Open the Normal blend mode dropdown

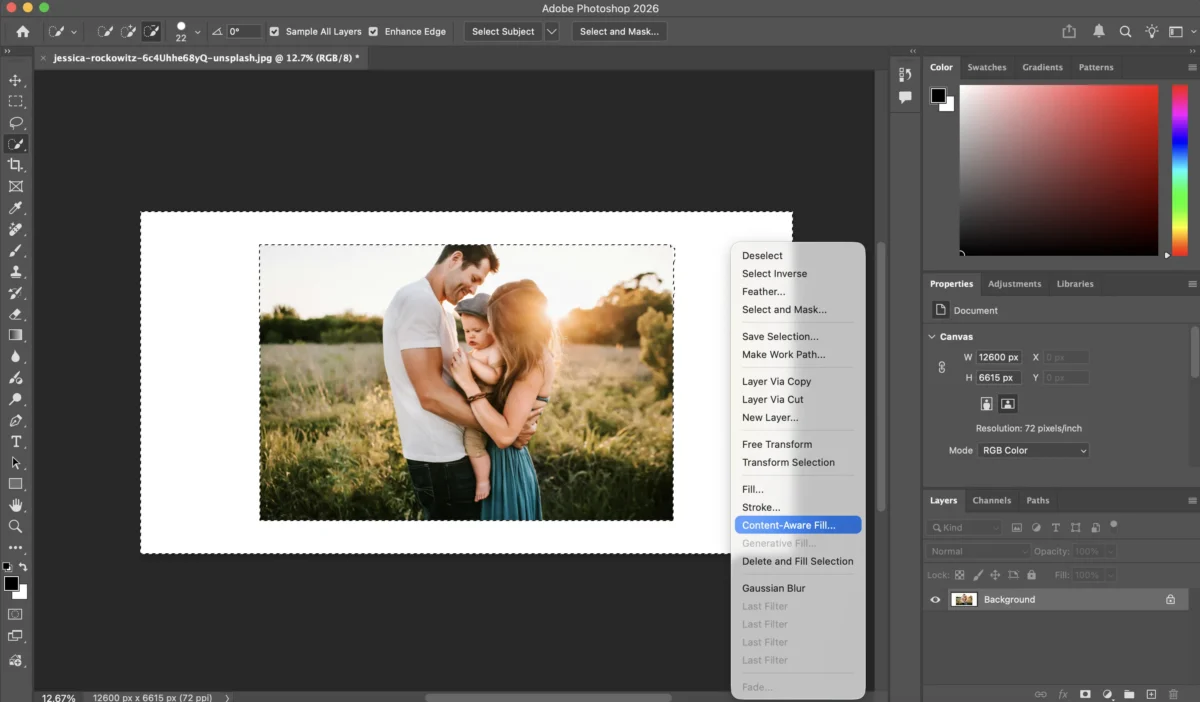978,551
